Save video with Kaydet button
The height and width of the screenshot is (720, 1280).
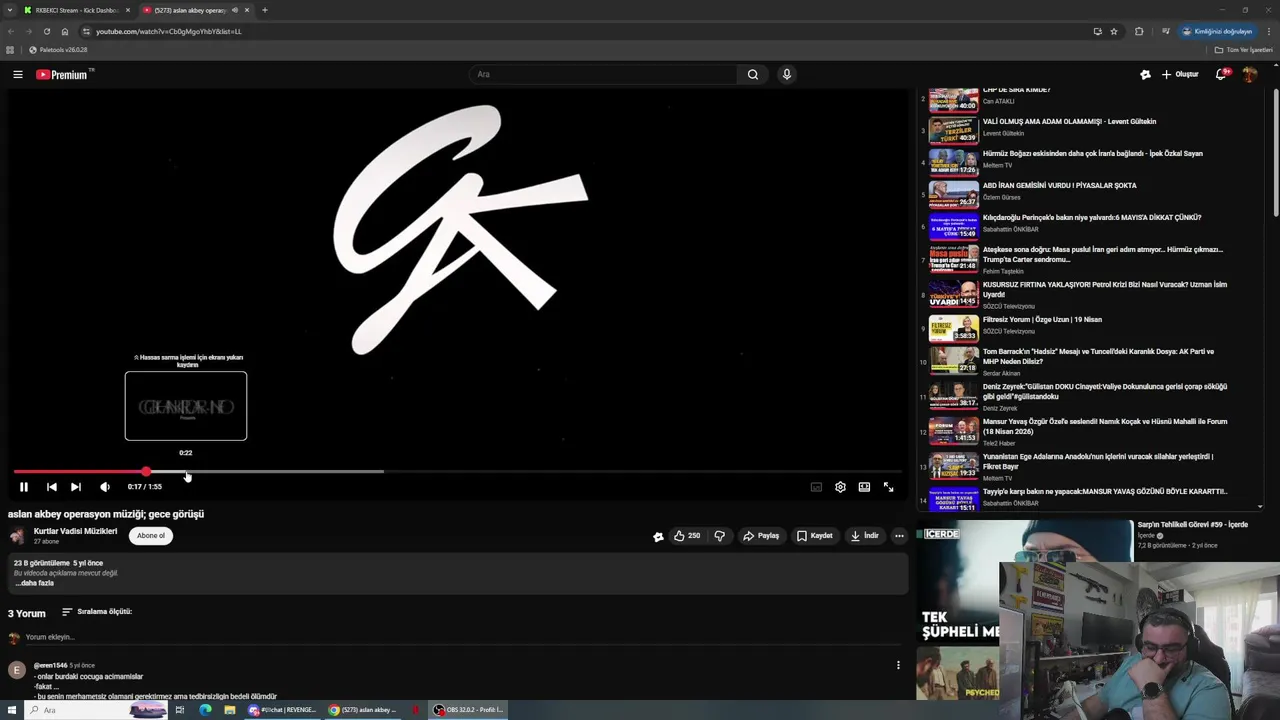[x=815, y=536]
